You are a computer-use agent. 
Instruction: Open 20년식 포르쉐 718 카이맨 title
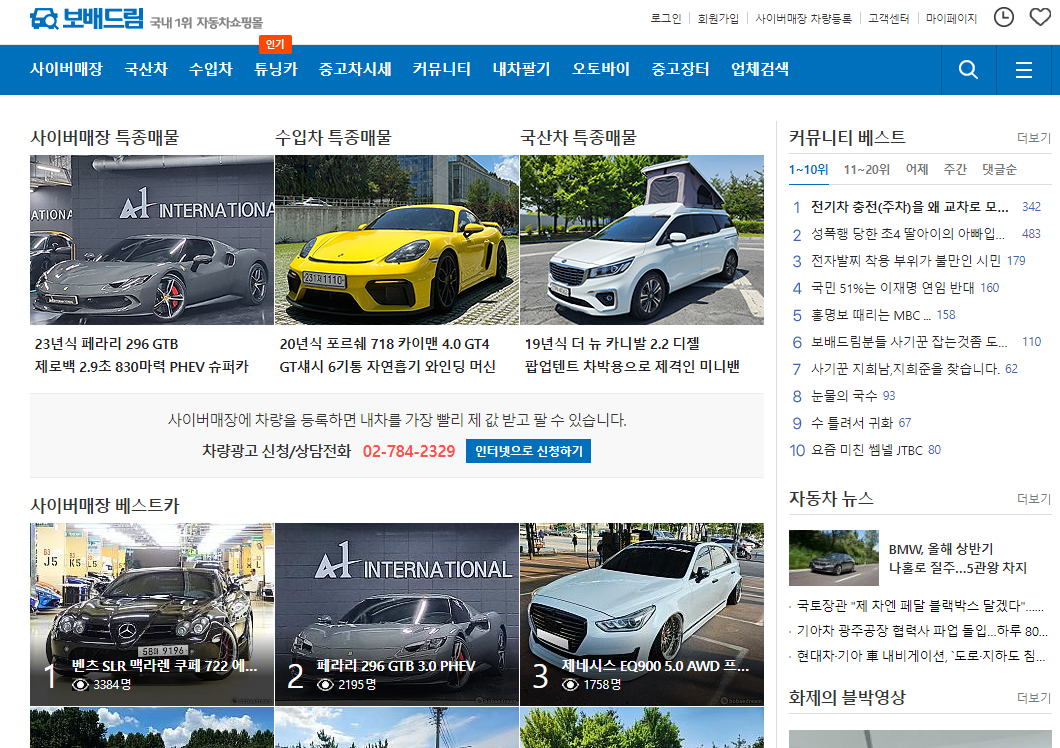tap(384, 344)
